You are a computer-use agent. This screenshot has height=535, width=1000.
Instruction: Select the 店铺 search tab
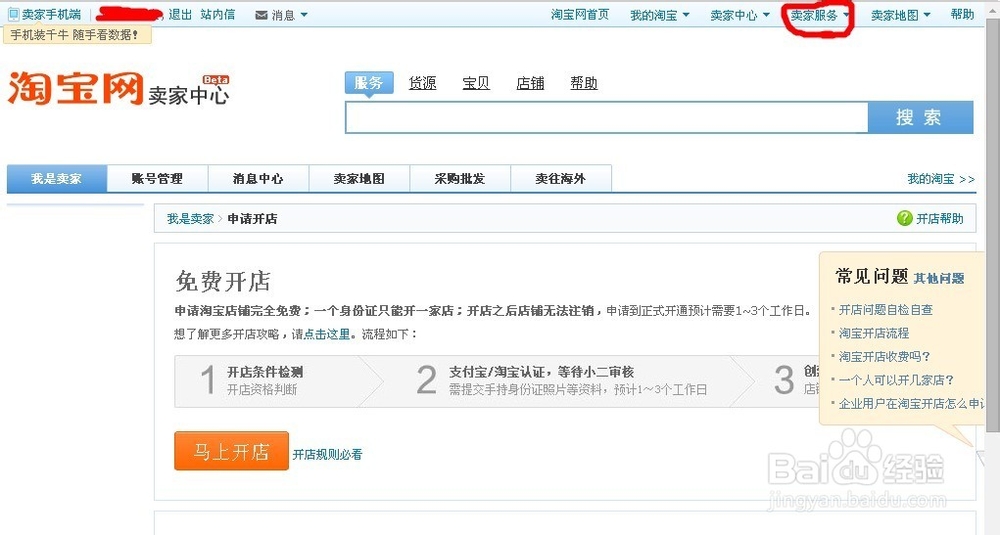530,83
